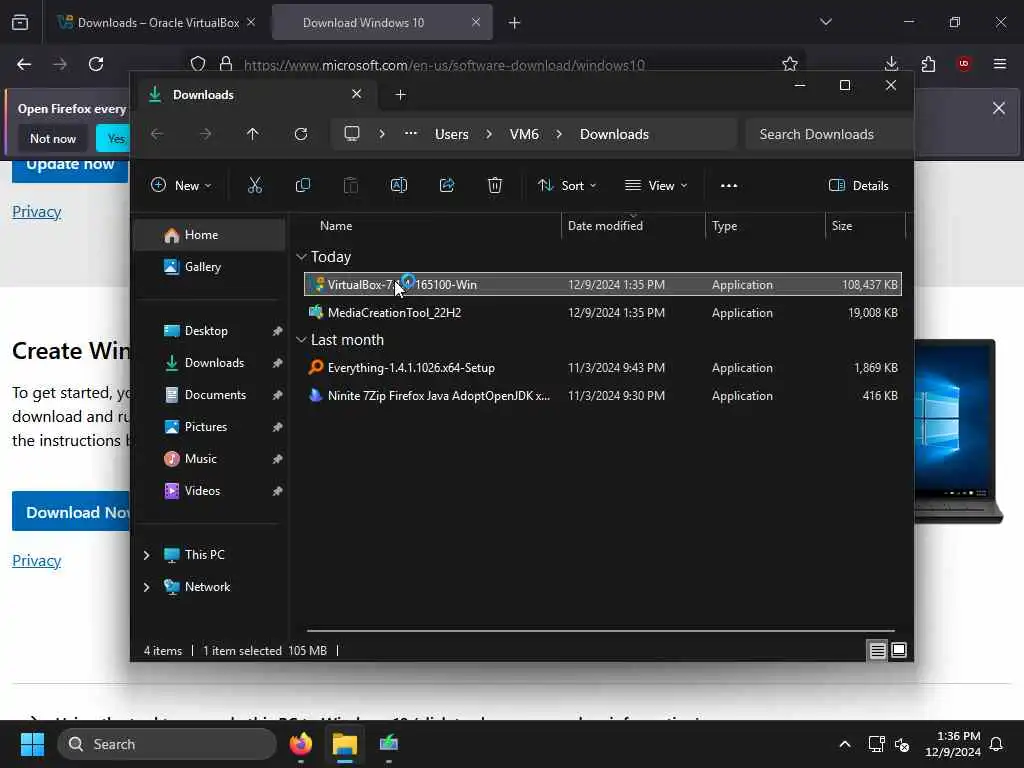Bookmark this page with star icon
Viewport: 1024px width, 768px height.
(790, 64)
